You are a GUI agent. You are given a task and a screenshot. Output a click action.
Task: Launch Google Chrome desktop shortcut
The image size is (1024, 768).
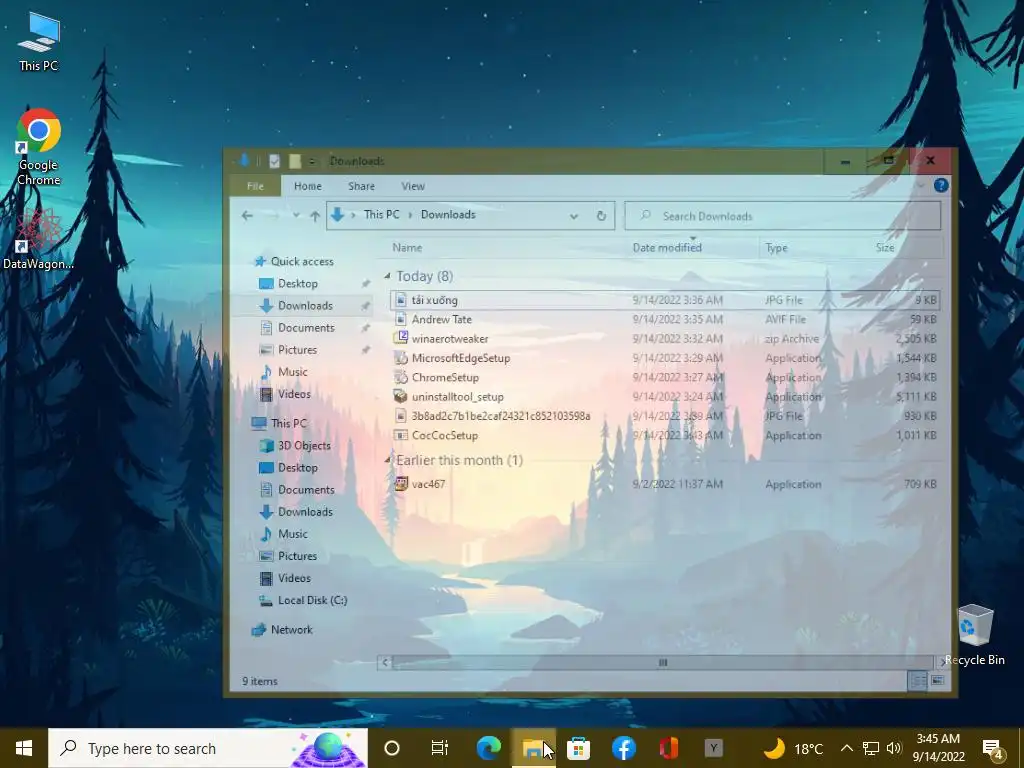39,147
